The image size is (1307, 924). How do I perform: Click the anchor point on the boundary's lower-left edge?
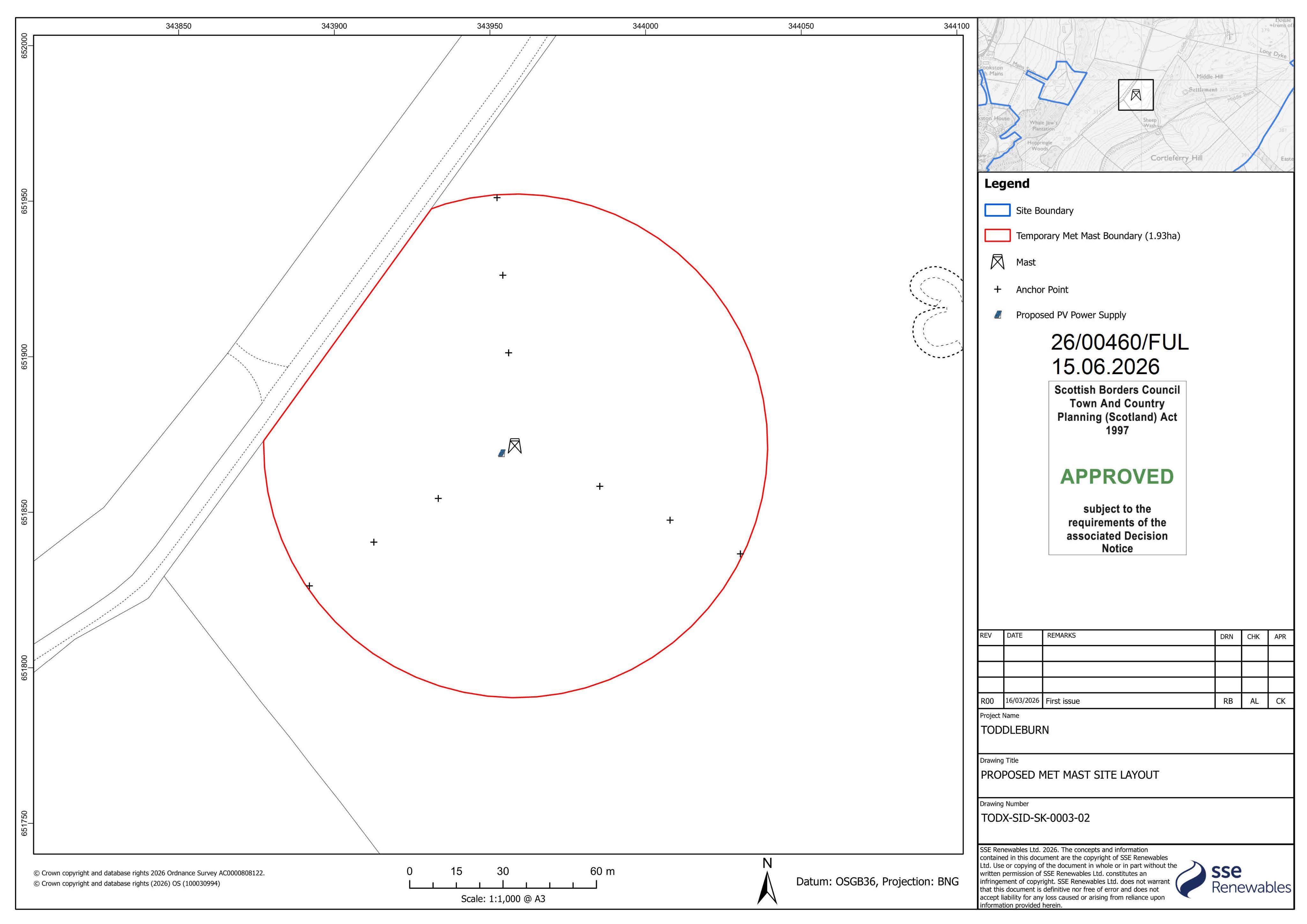click(x=310, y=586)
